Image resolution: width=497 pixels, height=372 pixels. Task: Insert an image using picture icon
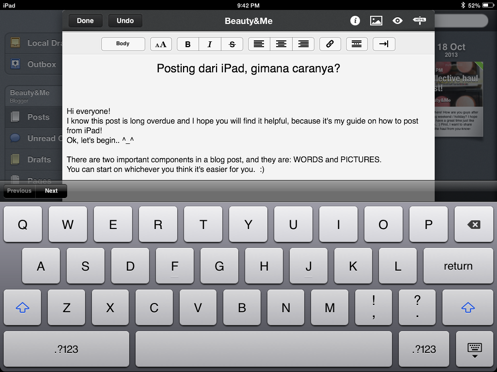point(376,21)
